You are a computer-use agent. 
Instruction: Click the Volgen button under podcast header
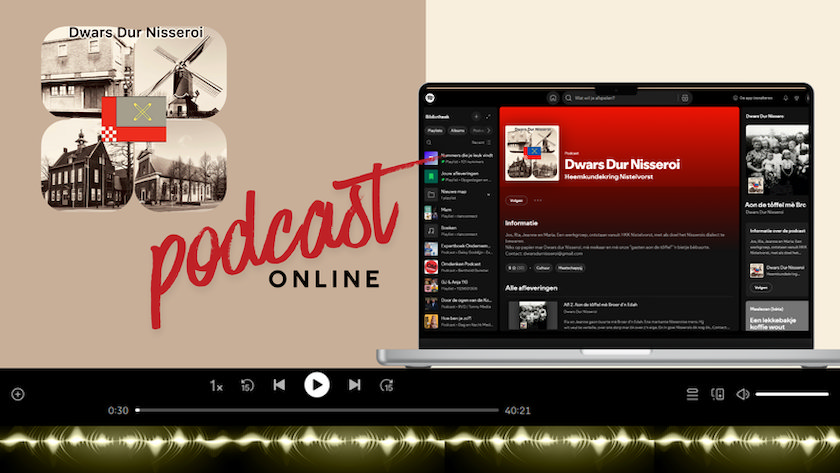(516, 200)
